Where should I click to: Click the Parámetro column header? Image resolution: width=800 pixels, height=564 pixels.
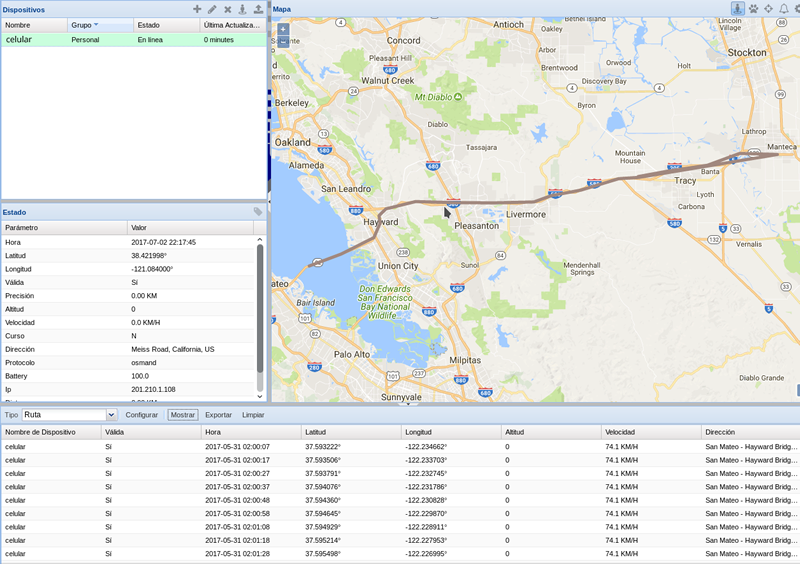pyautogui.click(x=64, y=228)
